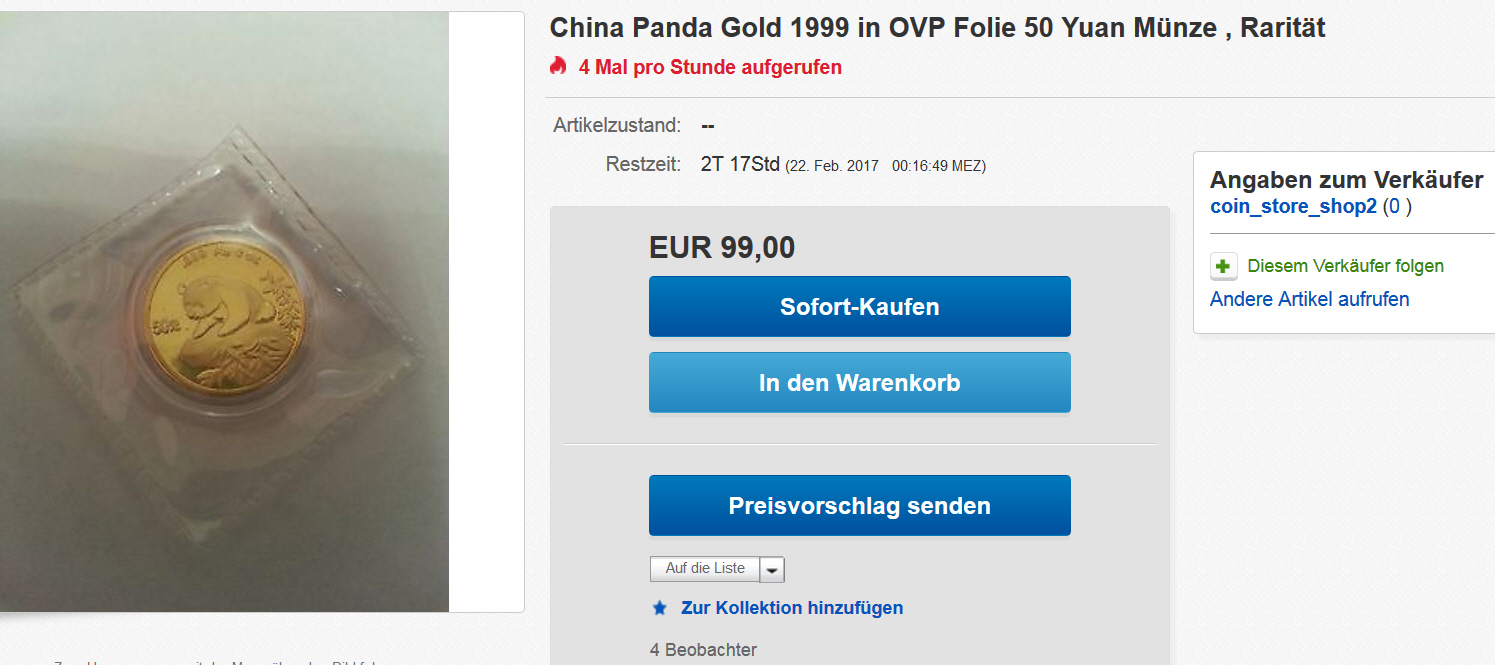
Task: Buy now with Sofort-Kaufen
Action: pyautogui.click(x=860, y=306)
